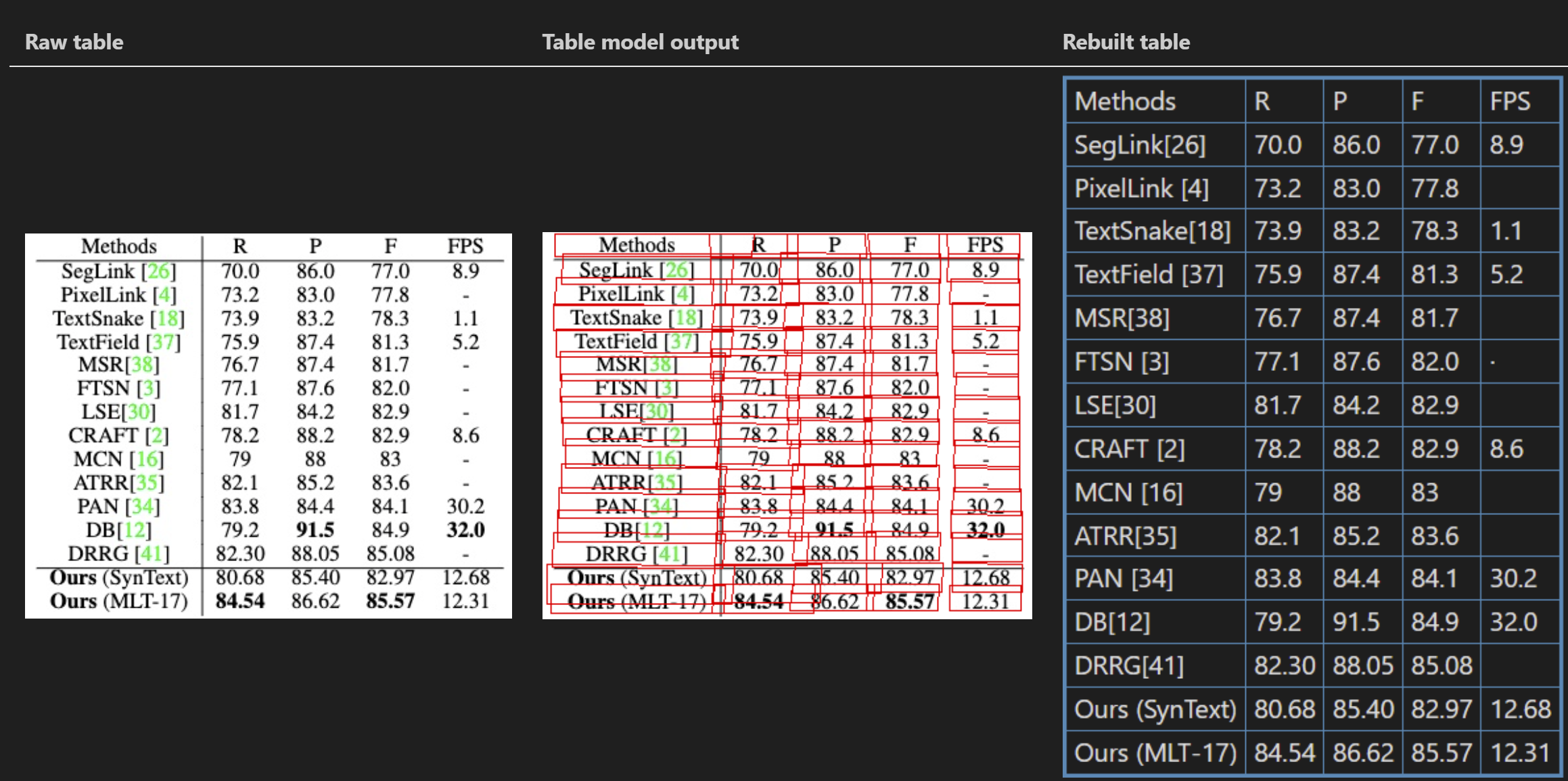
Task: Click the 'CRAFT [2]' rebuilt table cell
Action: (1130, 449)
